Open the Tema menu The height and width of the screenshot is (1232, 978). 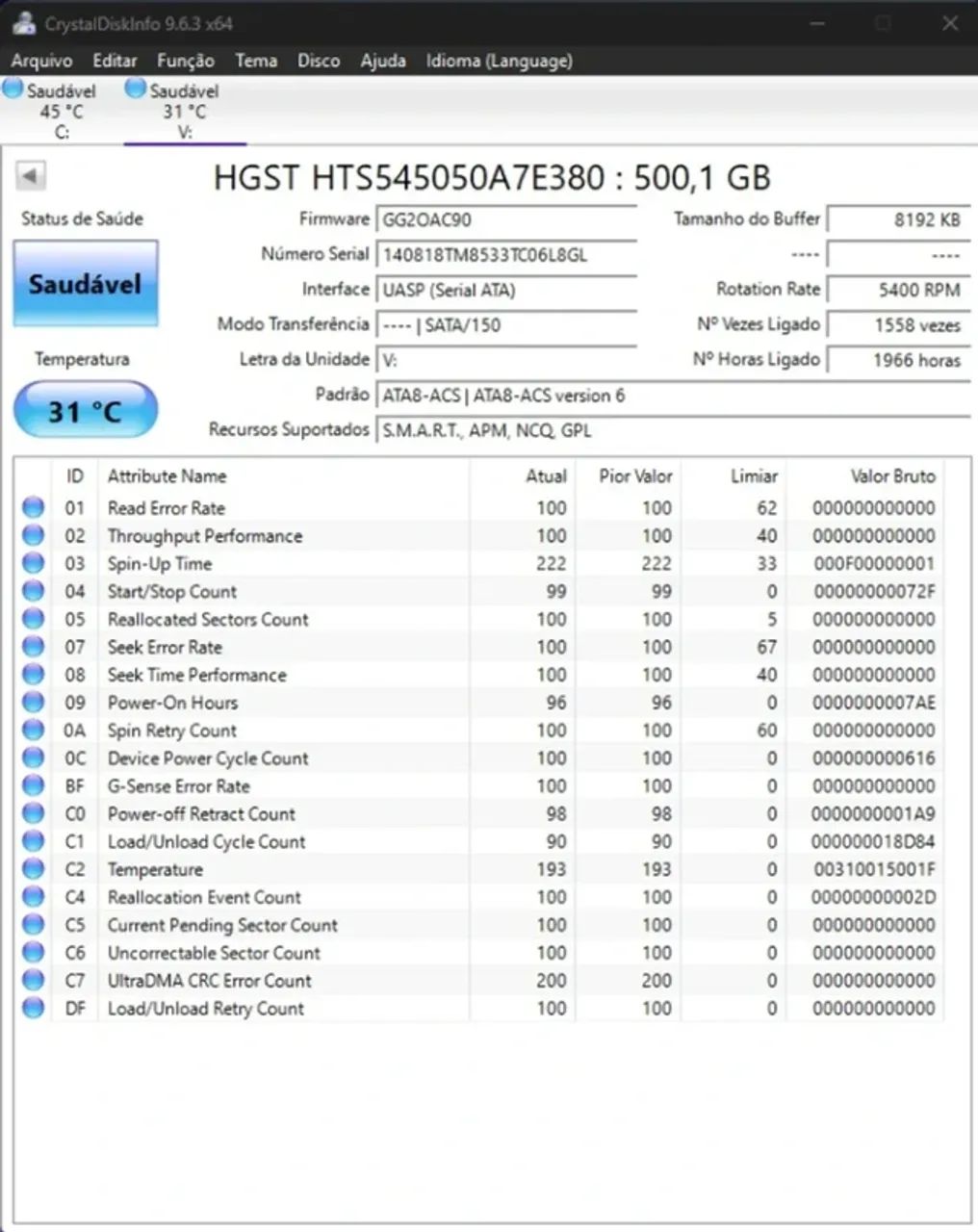click(x=256, y=61)
